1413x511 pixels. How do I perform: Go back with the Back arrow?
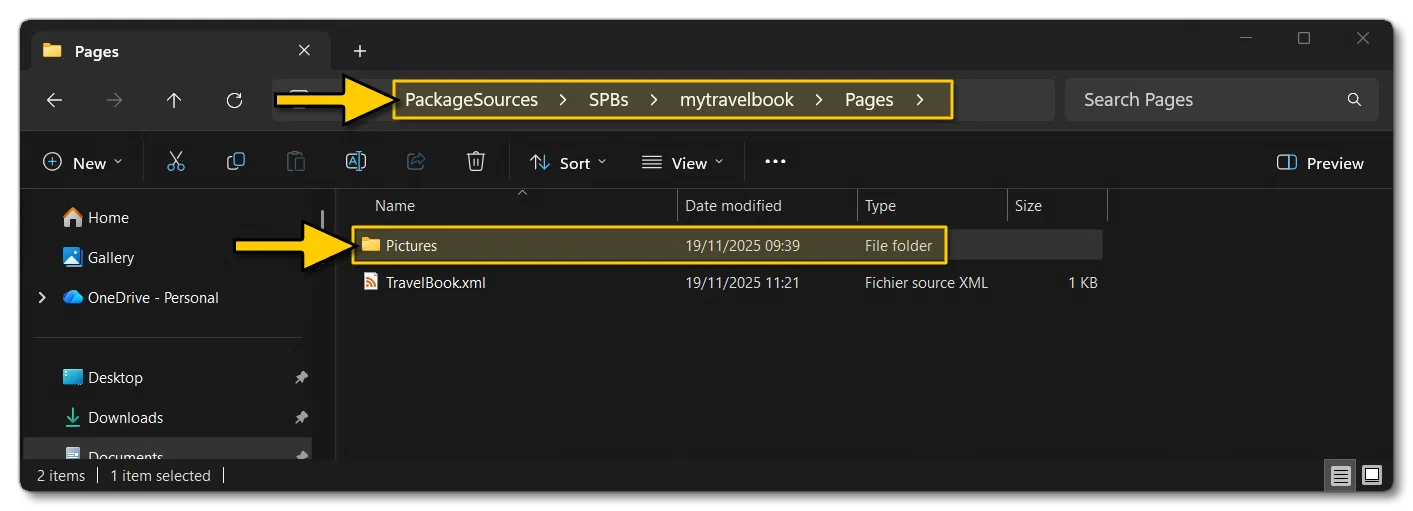coord(55,100)
